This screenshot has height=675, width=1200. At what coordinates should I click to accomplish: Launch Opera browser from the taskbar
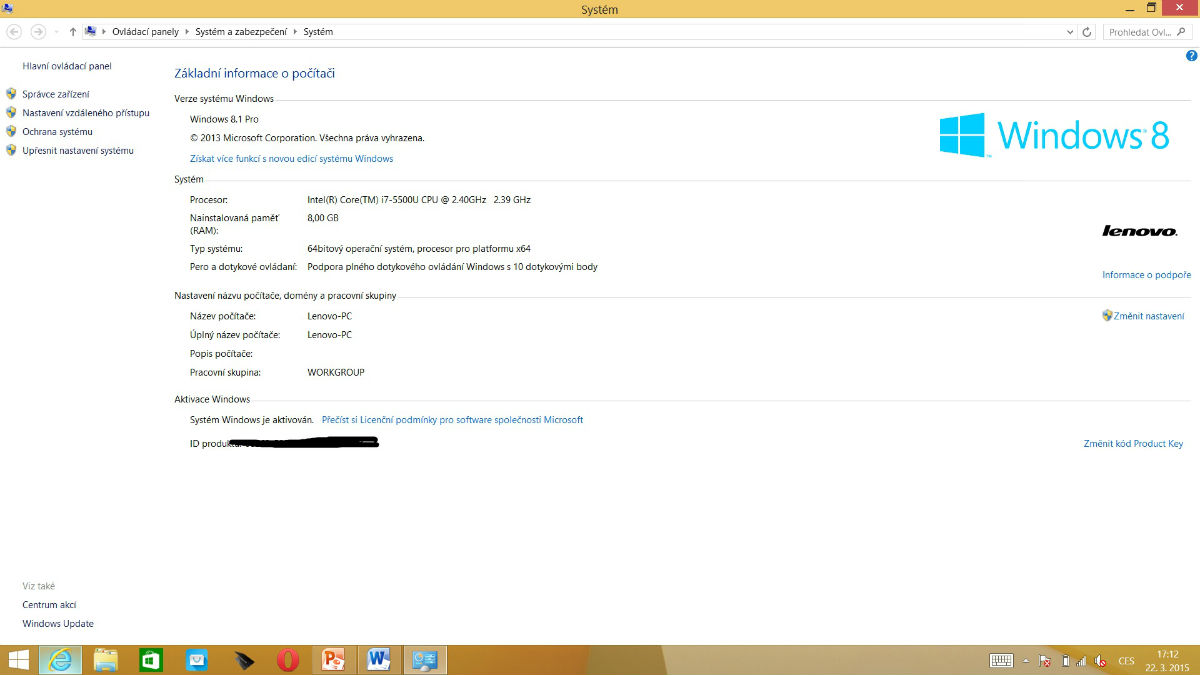click(288, 659)
